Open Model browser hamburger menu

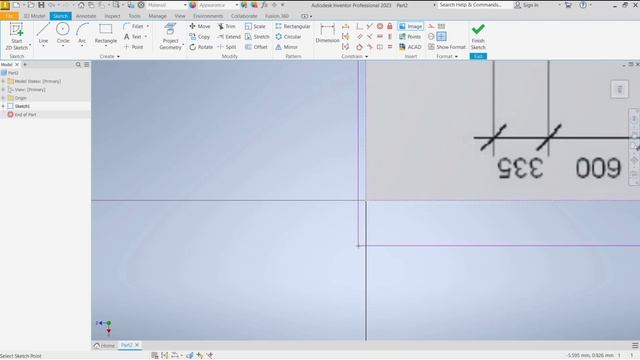pyautogui.click(x=87, y=64)
